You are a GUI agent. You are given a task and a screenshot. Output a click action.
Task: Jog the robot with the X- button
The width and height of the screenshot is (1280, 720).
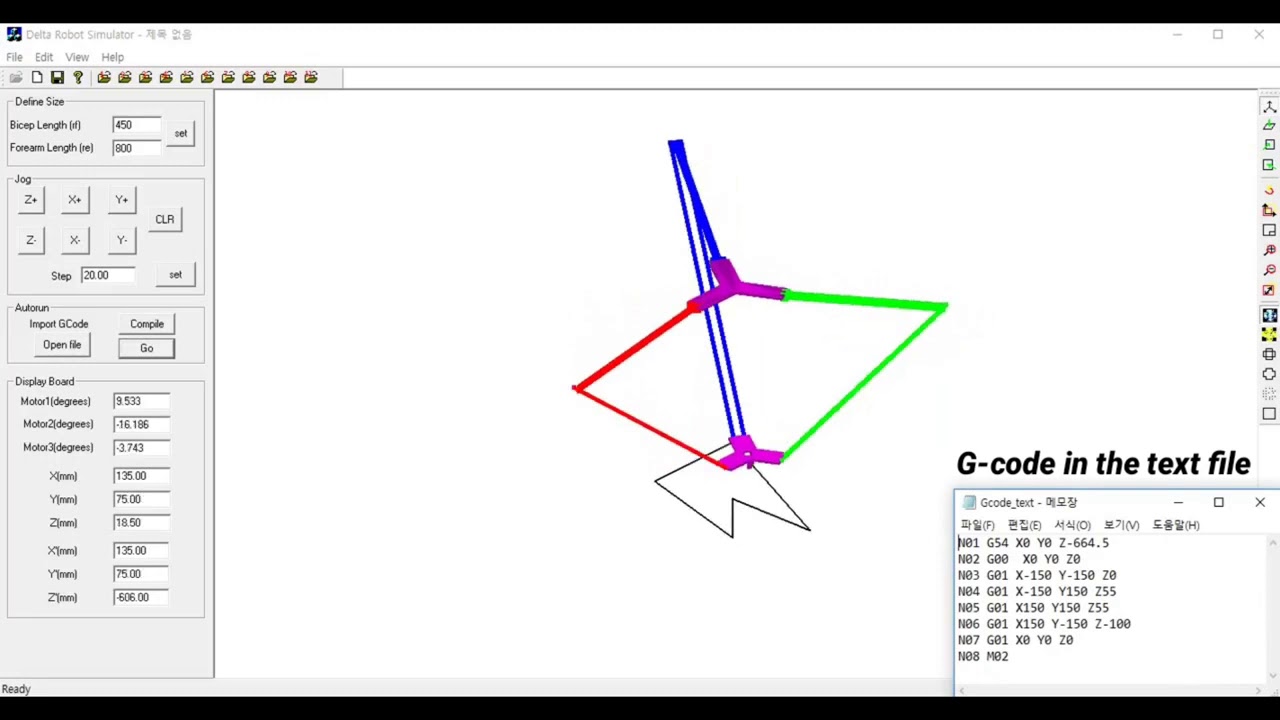(x=75, y=241)
